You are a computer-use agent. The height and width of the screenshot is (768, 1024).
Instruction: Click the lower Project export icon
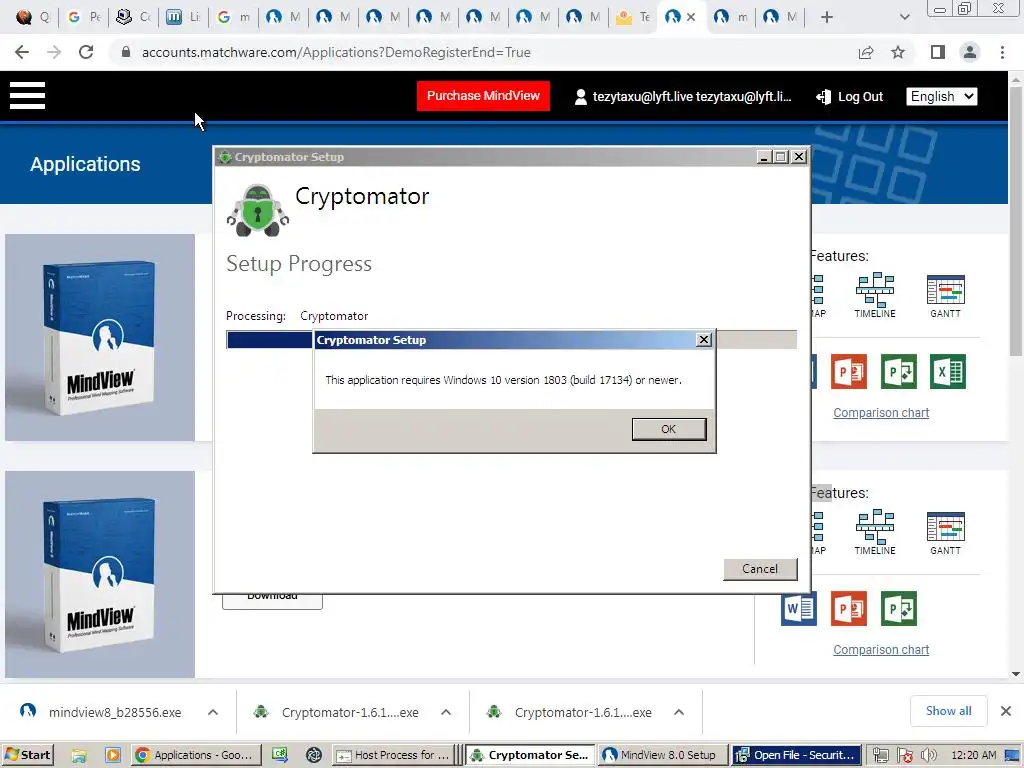pos(899,609)
